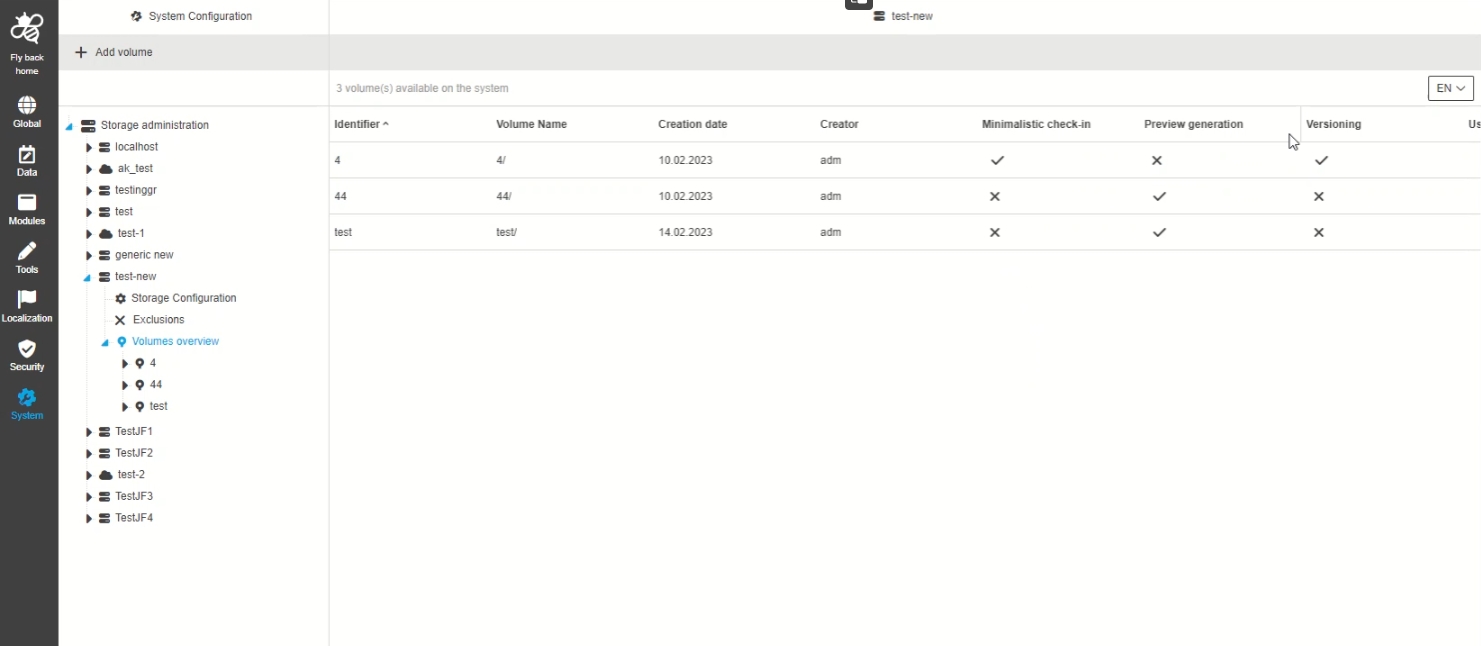Open Storage Configuration under test-new
This screenshot has height=646, width=1481.
coord(184,298)
